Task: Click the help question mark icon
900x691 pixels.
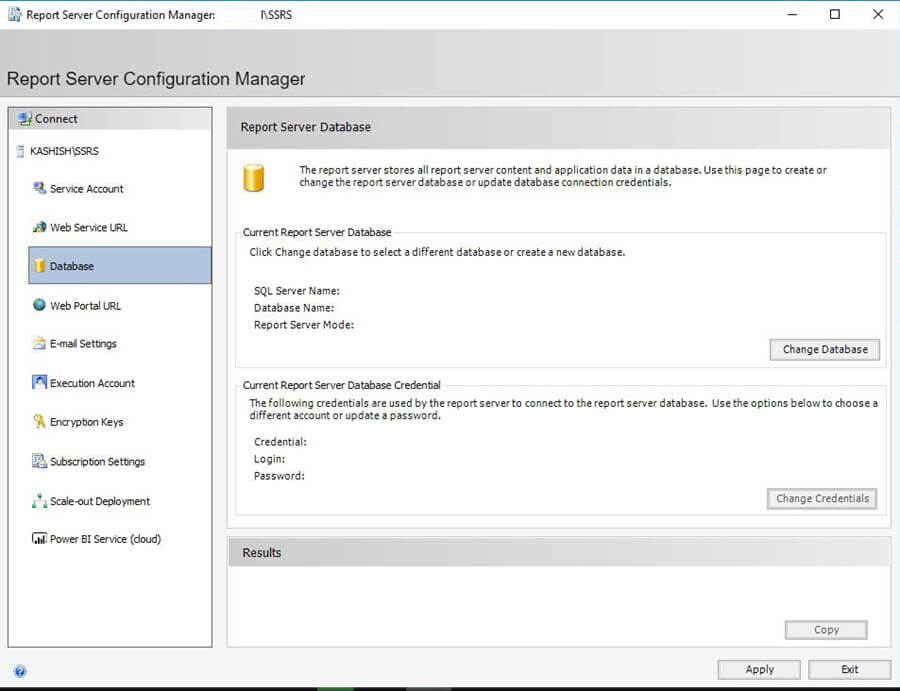Action: click(x=21, y=670)
